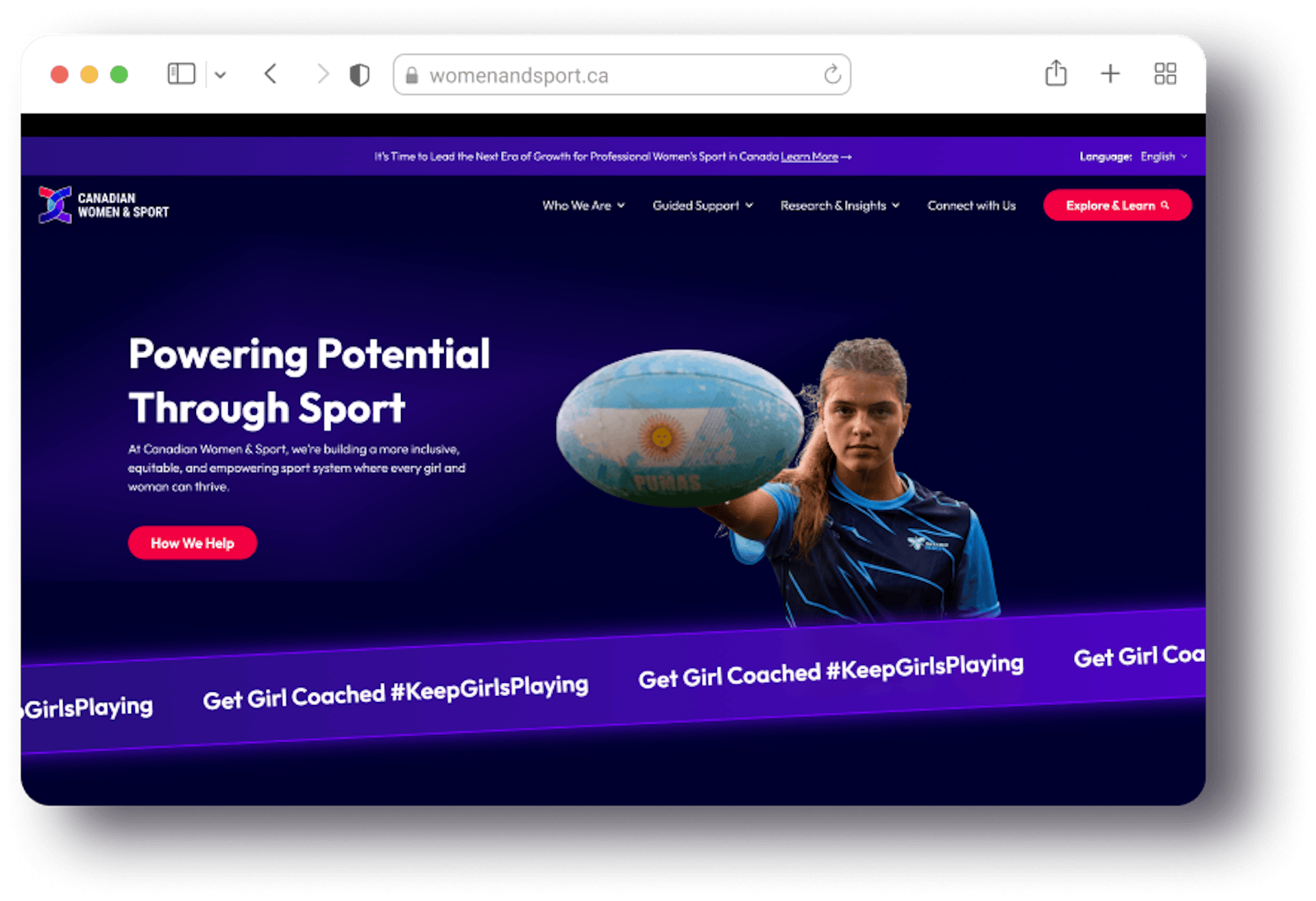Viewport: 1316px width, 901px height.
Task: Click the womenandsport.ca address field
Action: 622,75
